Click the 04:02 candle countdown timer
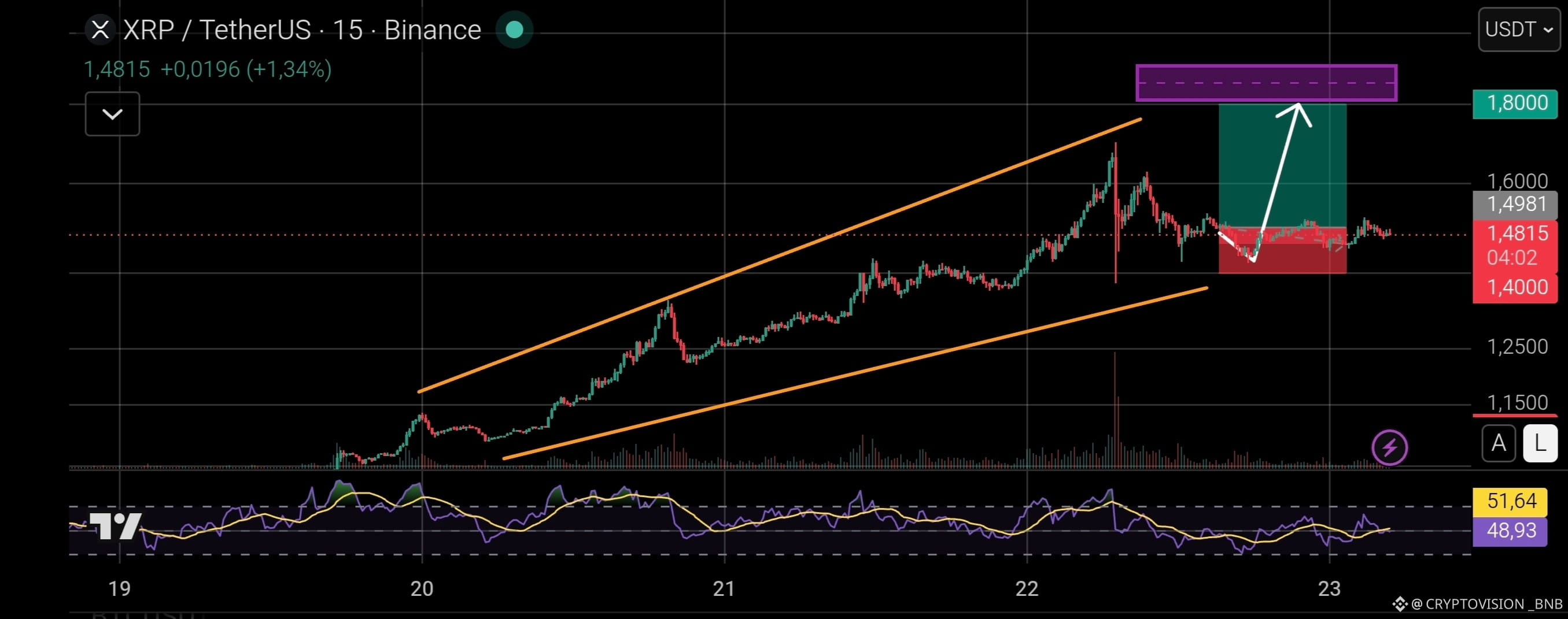Screen dimensions: 1568x619 (x=1512, y=258)
